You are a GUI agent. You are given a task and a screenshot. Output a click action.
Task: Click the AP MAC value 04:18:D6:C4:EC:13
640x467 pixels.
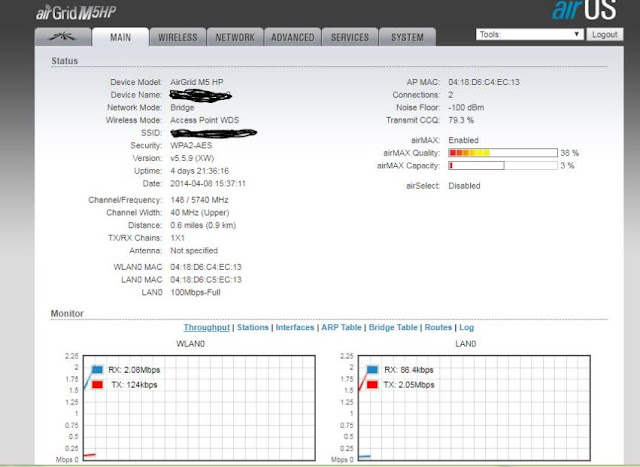[x=484, y=82]
